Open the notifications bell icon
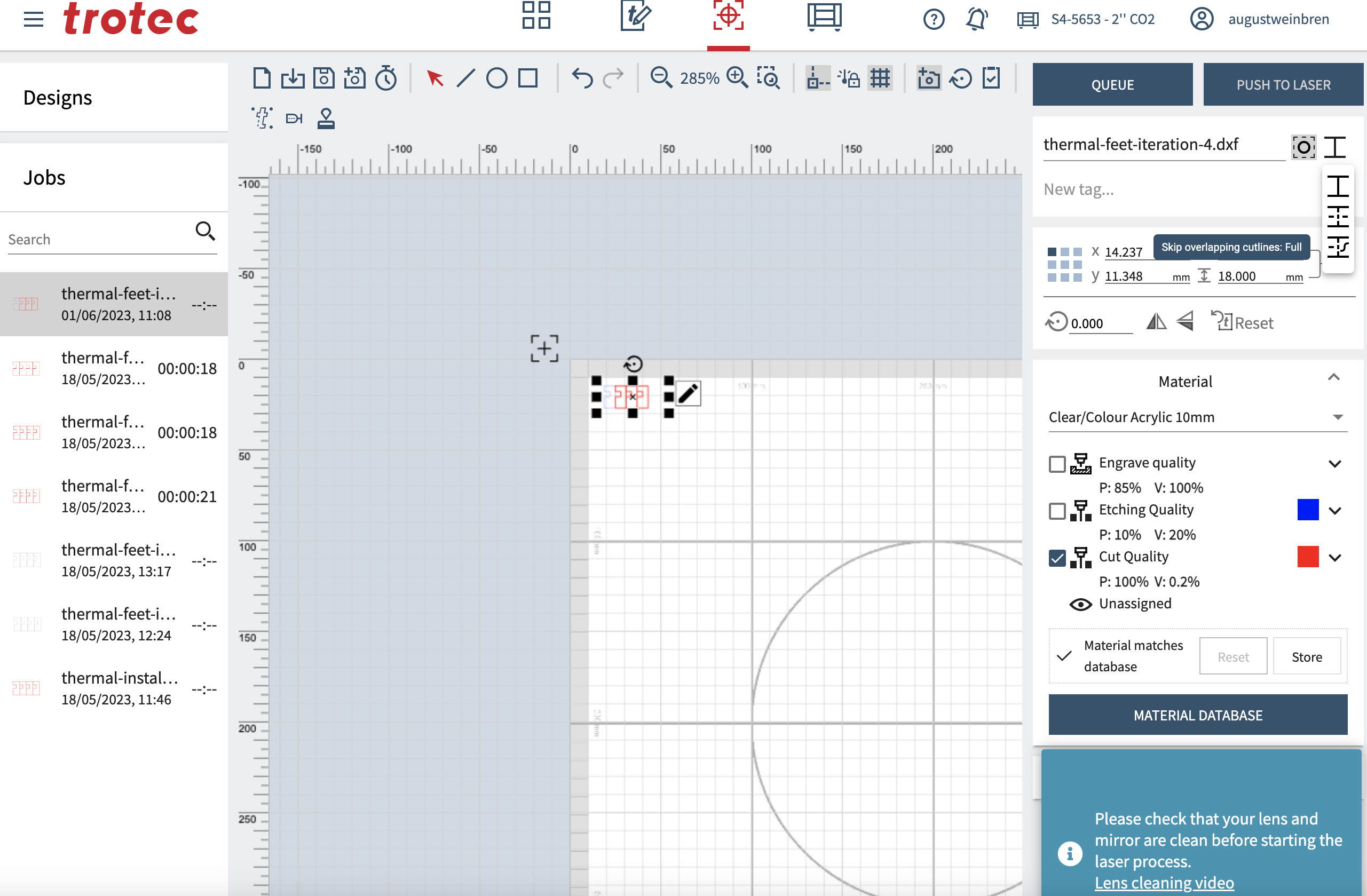This screenshot has height=896, width=1367. (x=976, y=19)
